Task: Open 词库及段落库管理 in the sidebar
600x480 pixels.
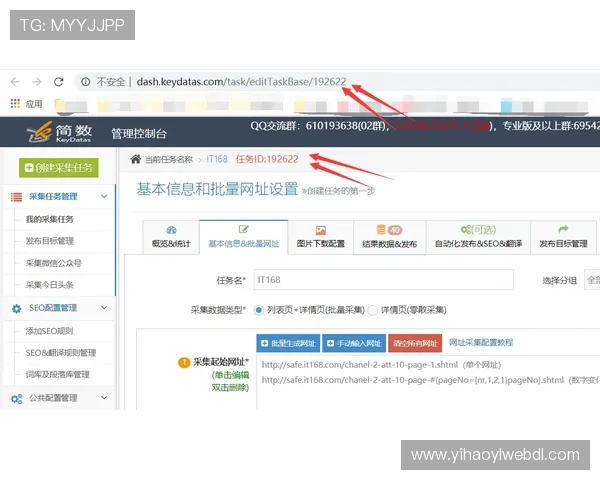Action: click(x=57, y=374)
